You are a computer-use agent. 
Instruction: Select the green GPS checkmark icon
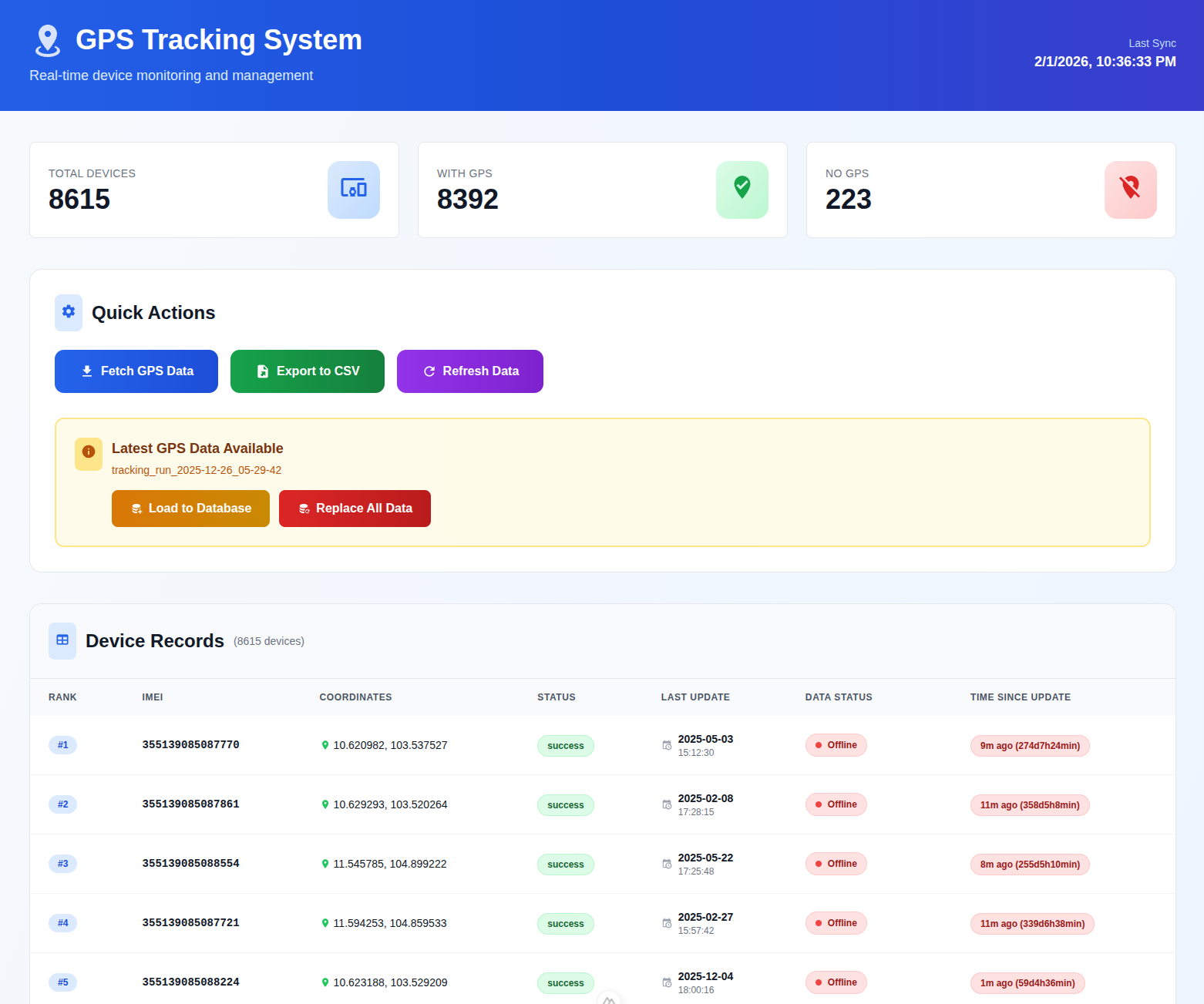(x=742, y=190)
